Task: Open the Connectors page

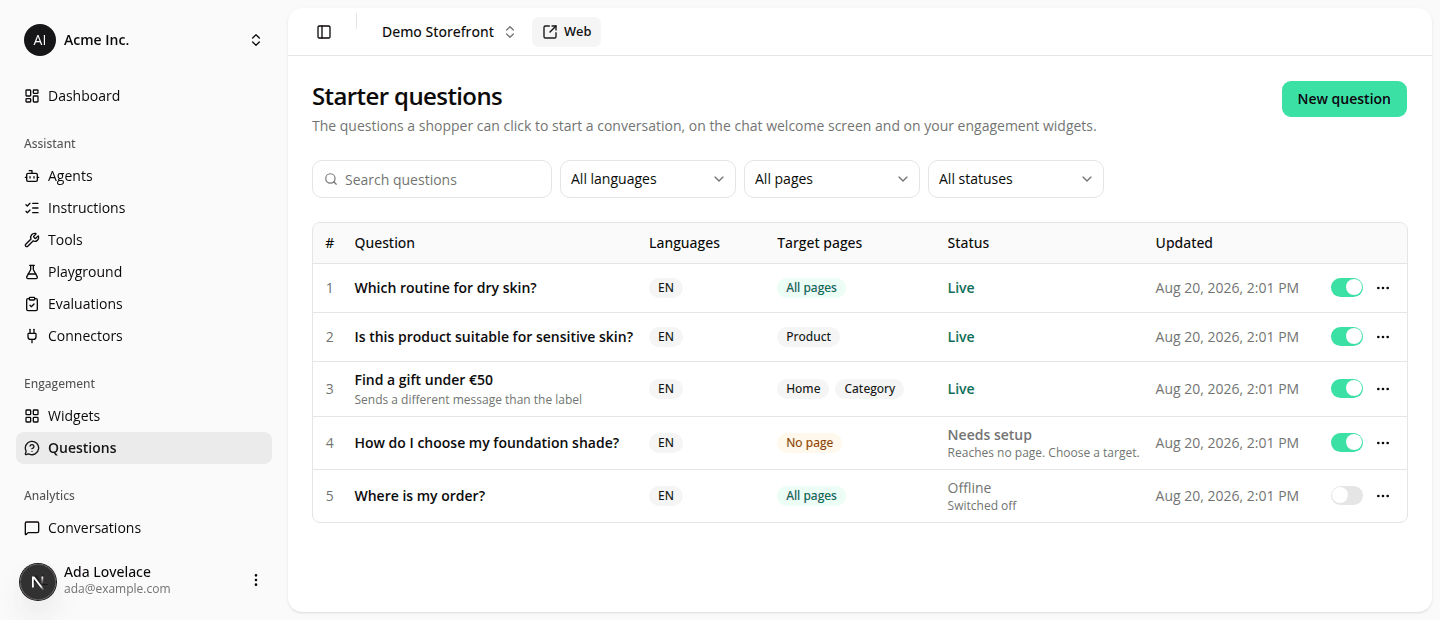Action: click(x=144, y=336)
